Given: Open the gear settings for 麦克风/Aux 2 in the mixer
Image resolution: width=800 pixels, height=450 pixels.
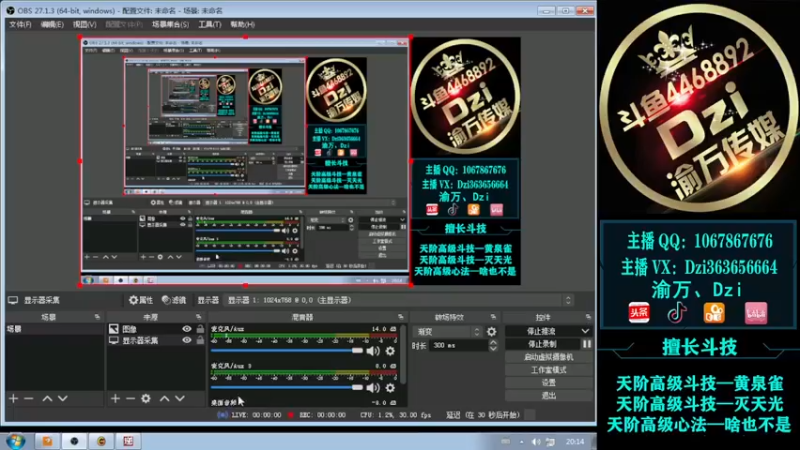Looking at the screenshot, I should click(390, 388).
